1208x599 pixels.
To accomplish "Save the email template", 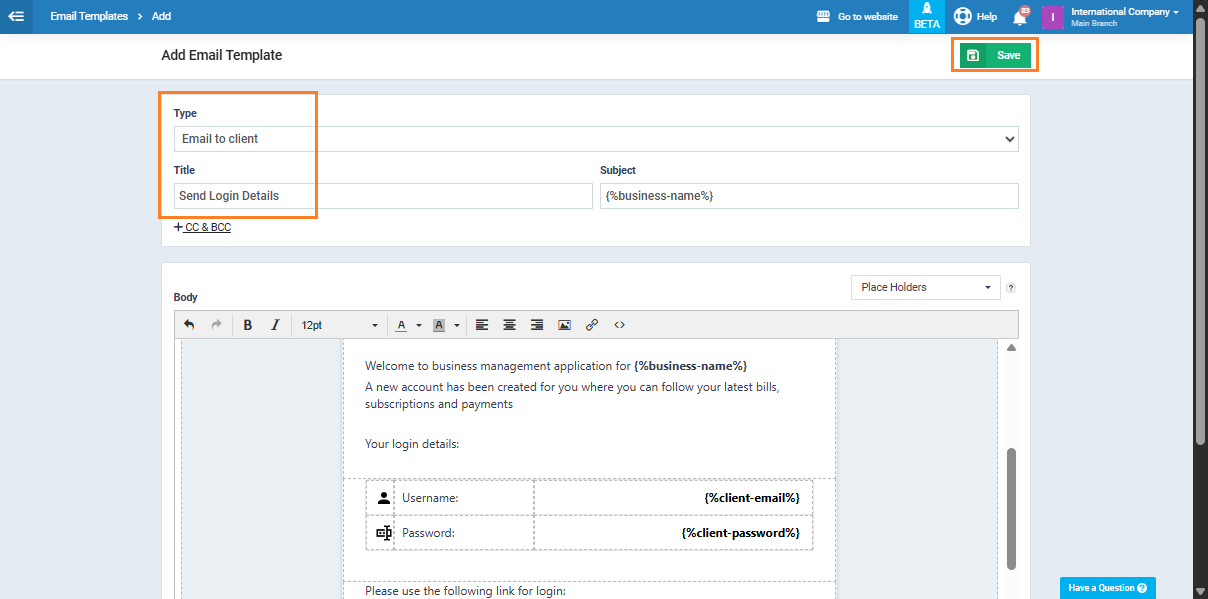I will 995,55.
